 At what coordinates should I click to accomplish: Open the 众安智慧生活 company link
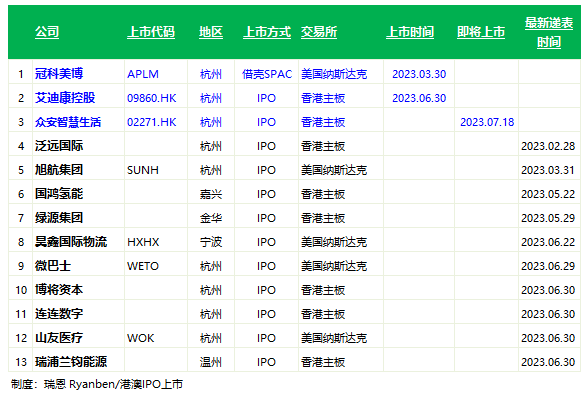pos(68,122)
